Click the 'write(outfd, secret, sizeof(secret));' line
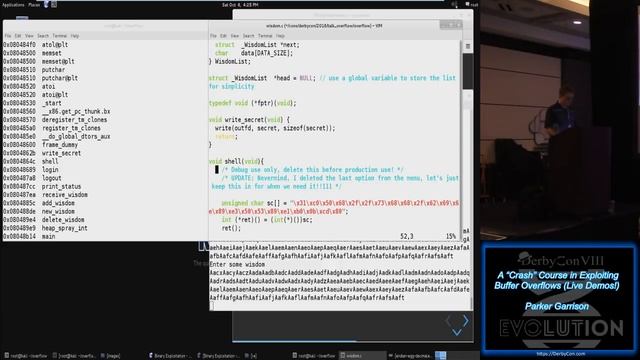640x360 pixels. pos(275,128)
